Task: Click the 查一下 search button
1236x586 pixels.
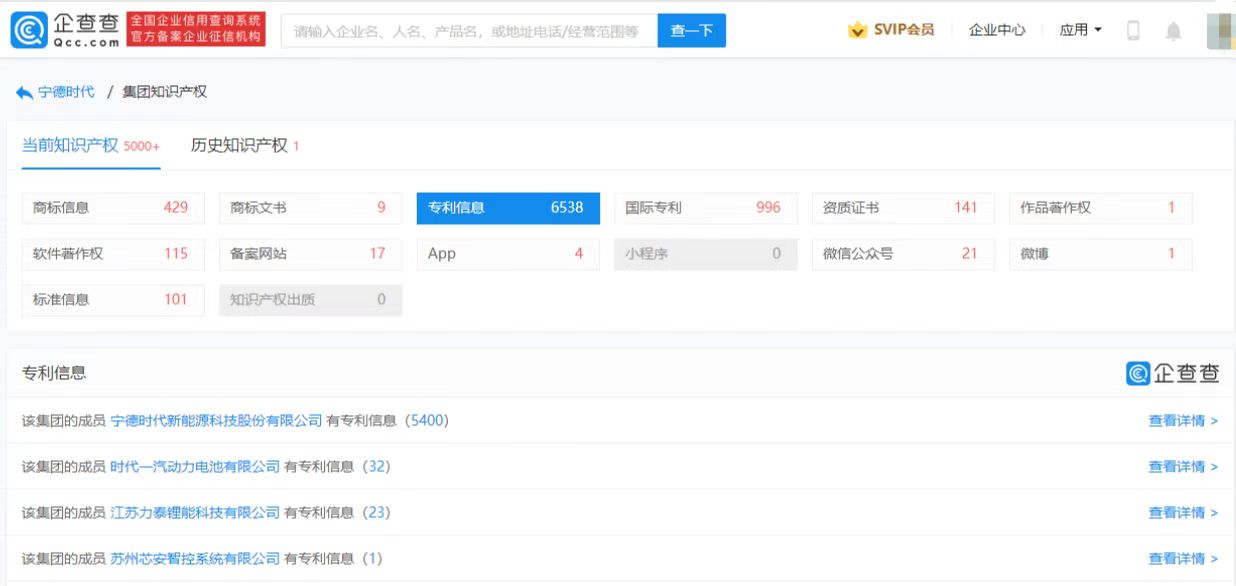Action: pyautogui.click(x=692, y=31)
